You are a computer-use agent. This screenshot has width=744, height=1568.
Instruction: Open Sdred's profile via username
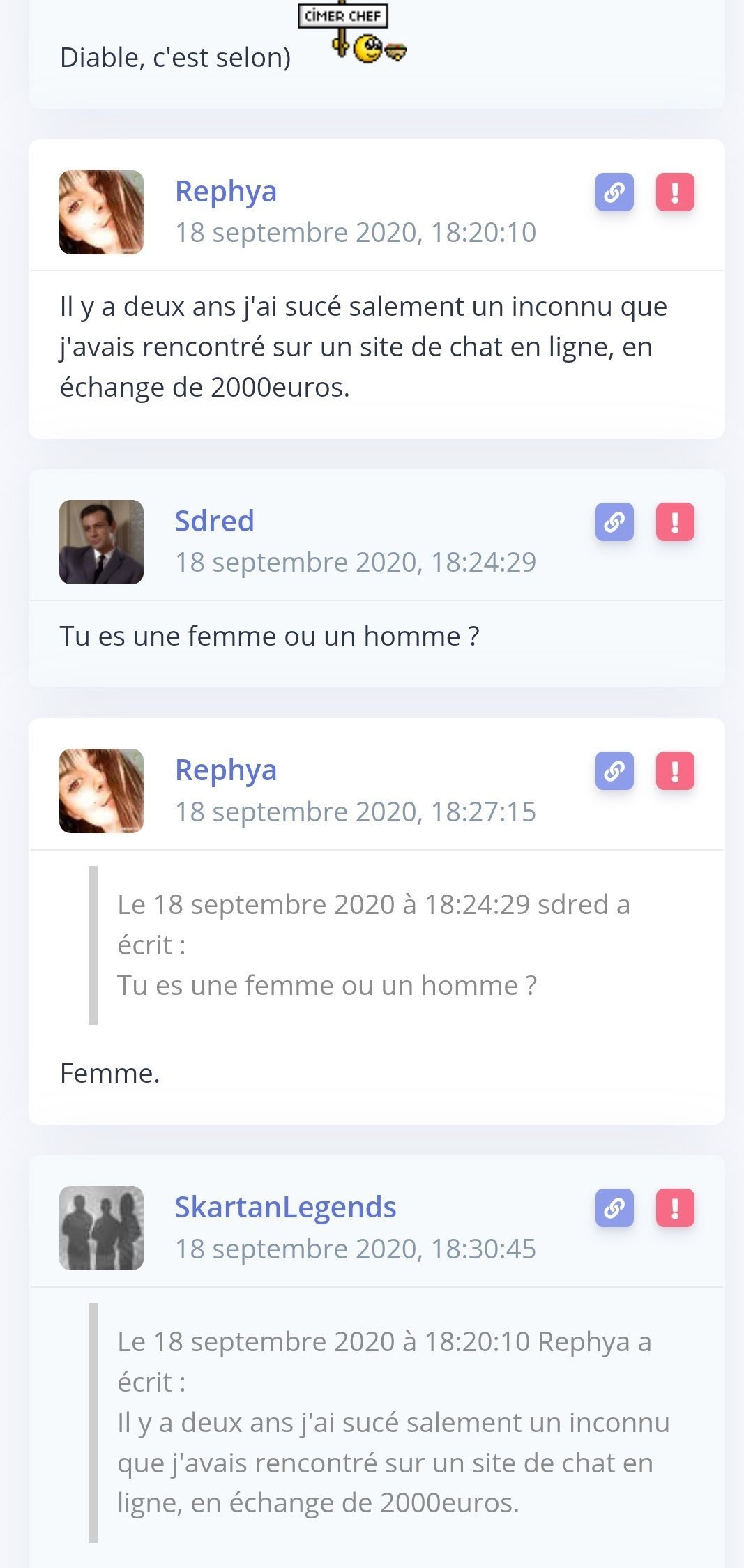click(214, 521)
